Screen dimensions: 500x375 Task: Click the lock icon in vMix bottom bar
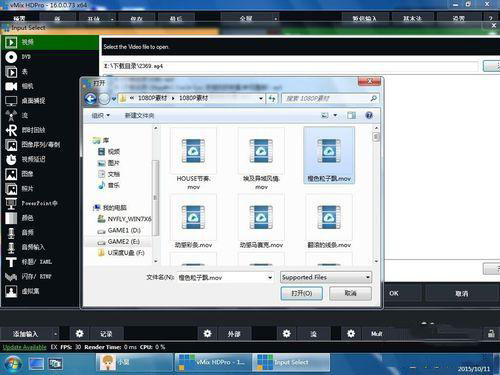point(491,334)
